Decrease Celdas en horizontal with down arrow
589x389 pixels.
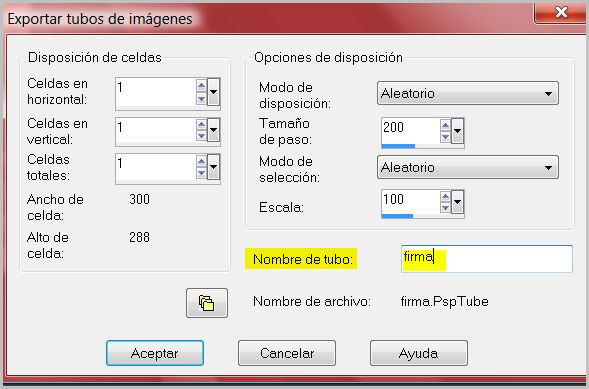[x=201, y=99]
